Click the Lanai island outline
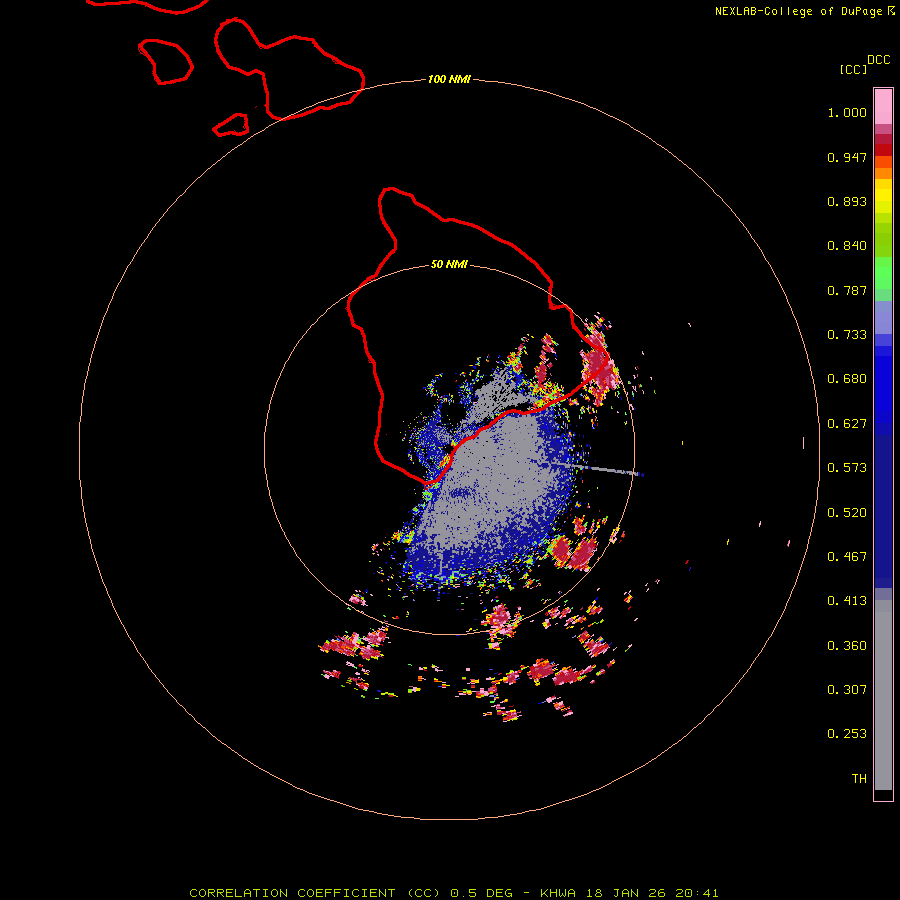Screen dimensions: 900x900 point(166,61)
